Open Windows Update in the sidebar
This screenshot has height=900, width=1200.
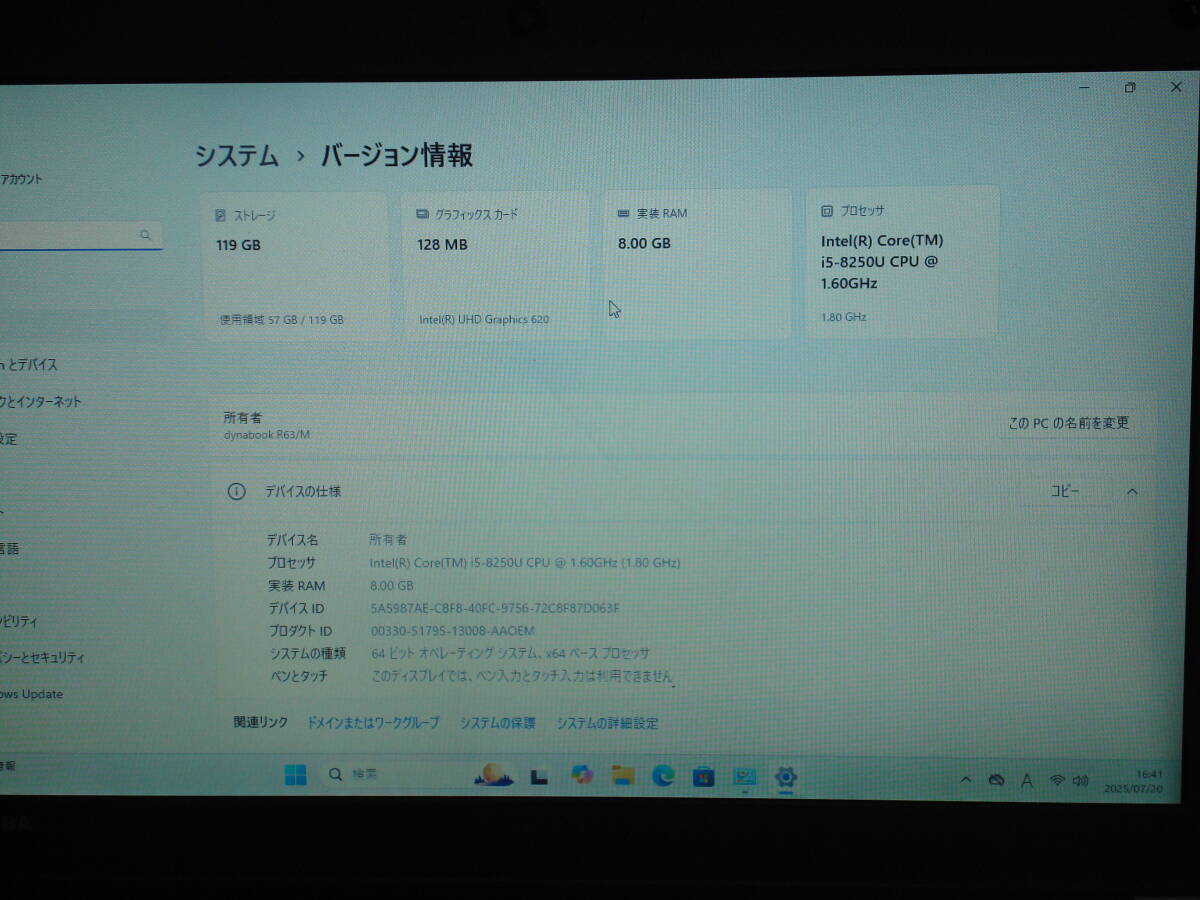pyautogui.click(x=32, y=694)
